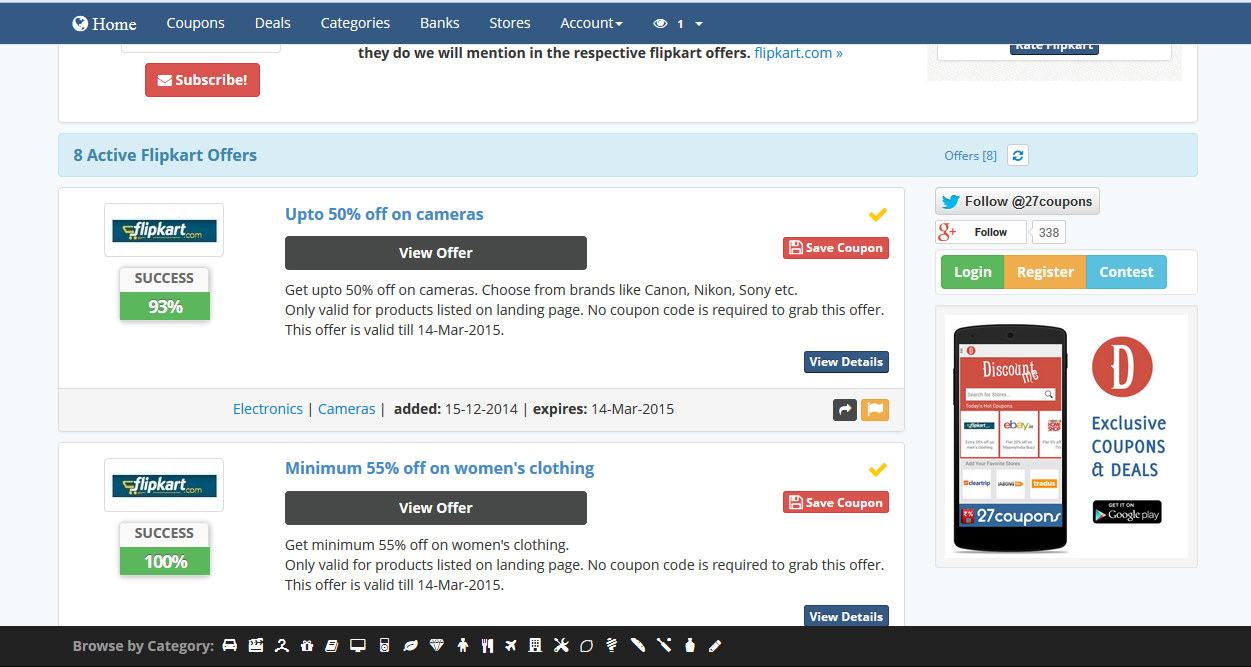
Task: Click the 'expires: 14-Mar-2015' text
Action: (x=603, y=409)
